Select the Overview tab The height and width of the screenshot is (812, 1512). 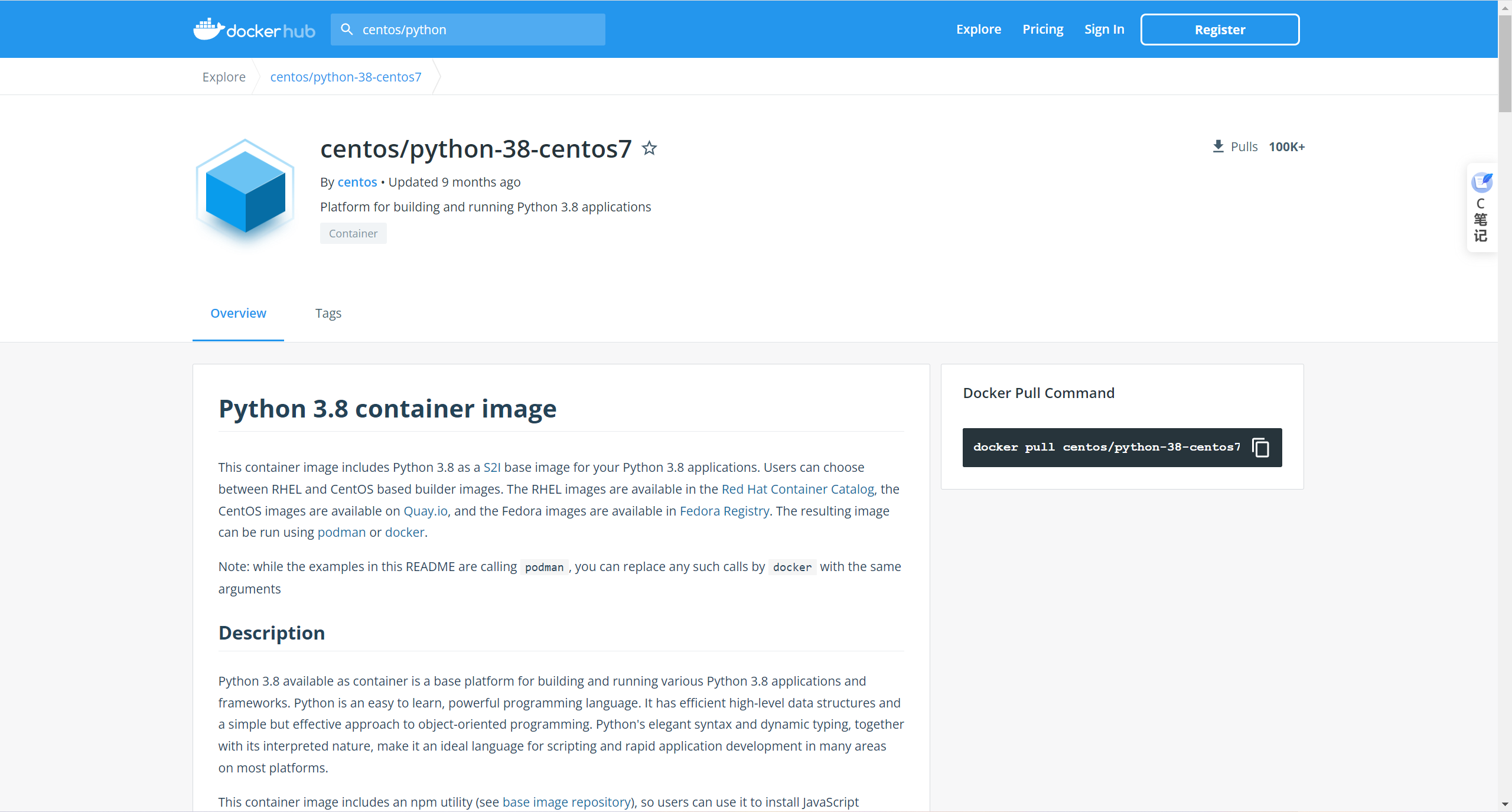[238, 313]
